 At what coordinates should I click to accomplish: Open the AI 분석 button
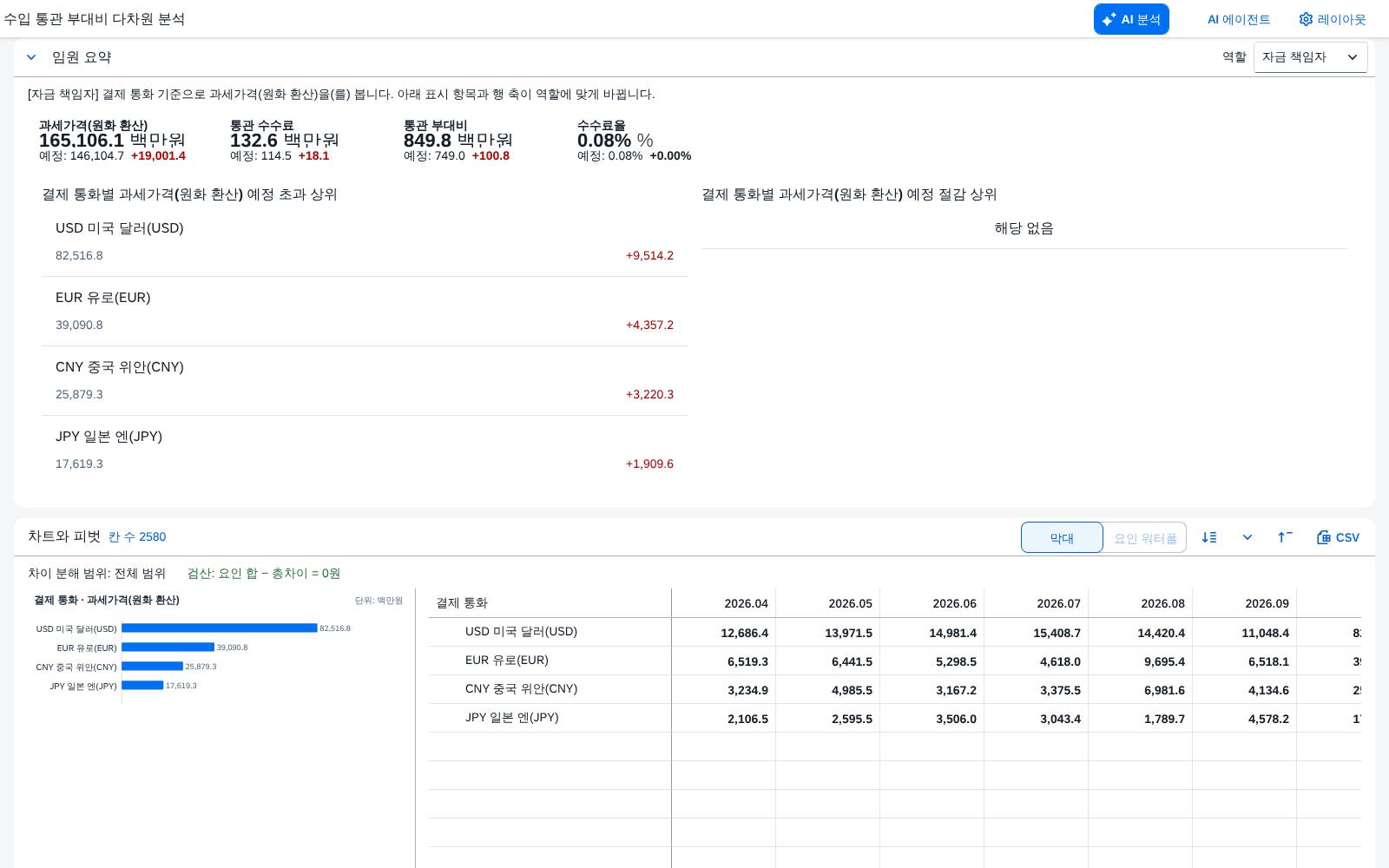click(x=1131, y=19)
